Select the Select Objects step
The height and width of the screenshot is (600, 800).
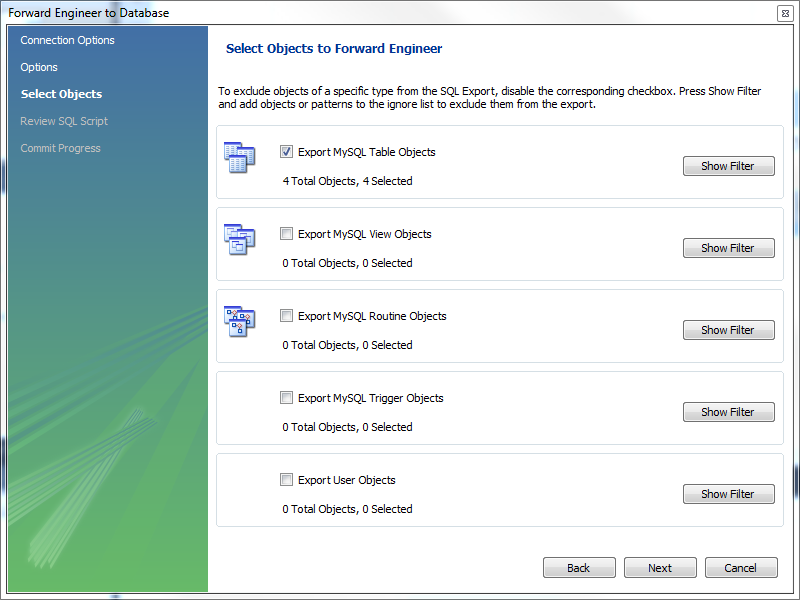(x=61, y=94)
